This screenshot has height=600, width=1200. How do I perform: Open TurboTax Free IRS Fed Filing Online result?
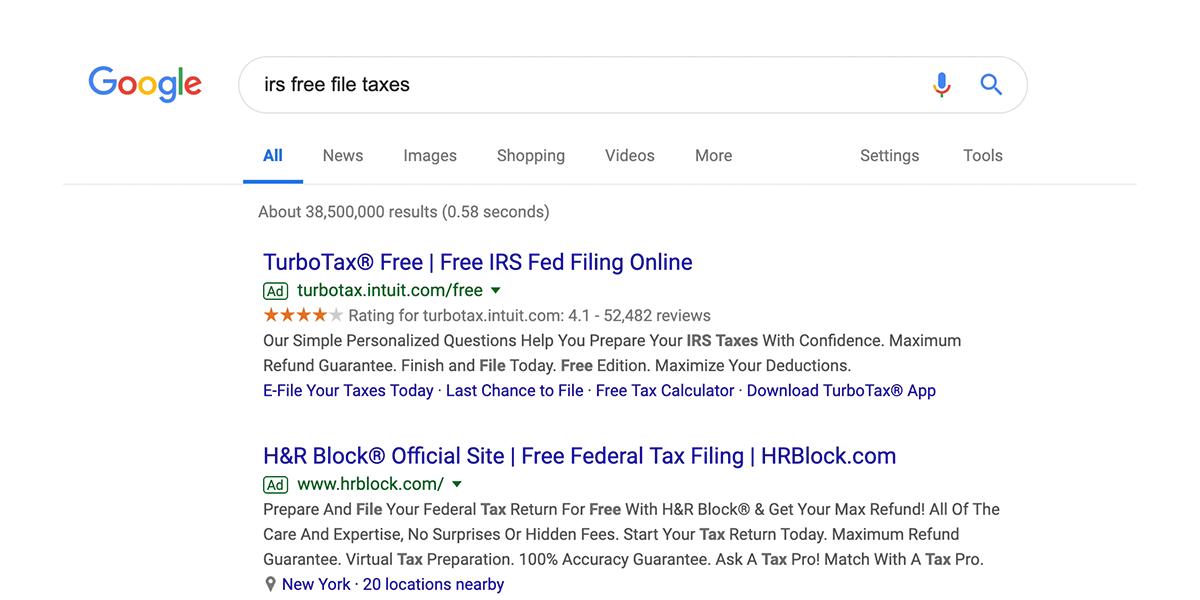(x=478, y=262)
